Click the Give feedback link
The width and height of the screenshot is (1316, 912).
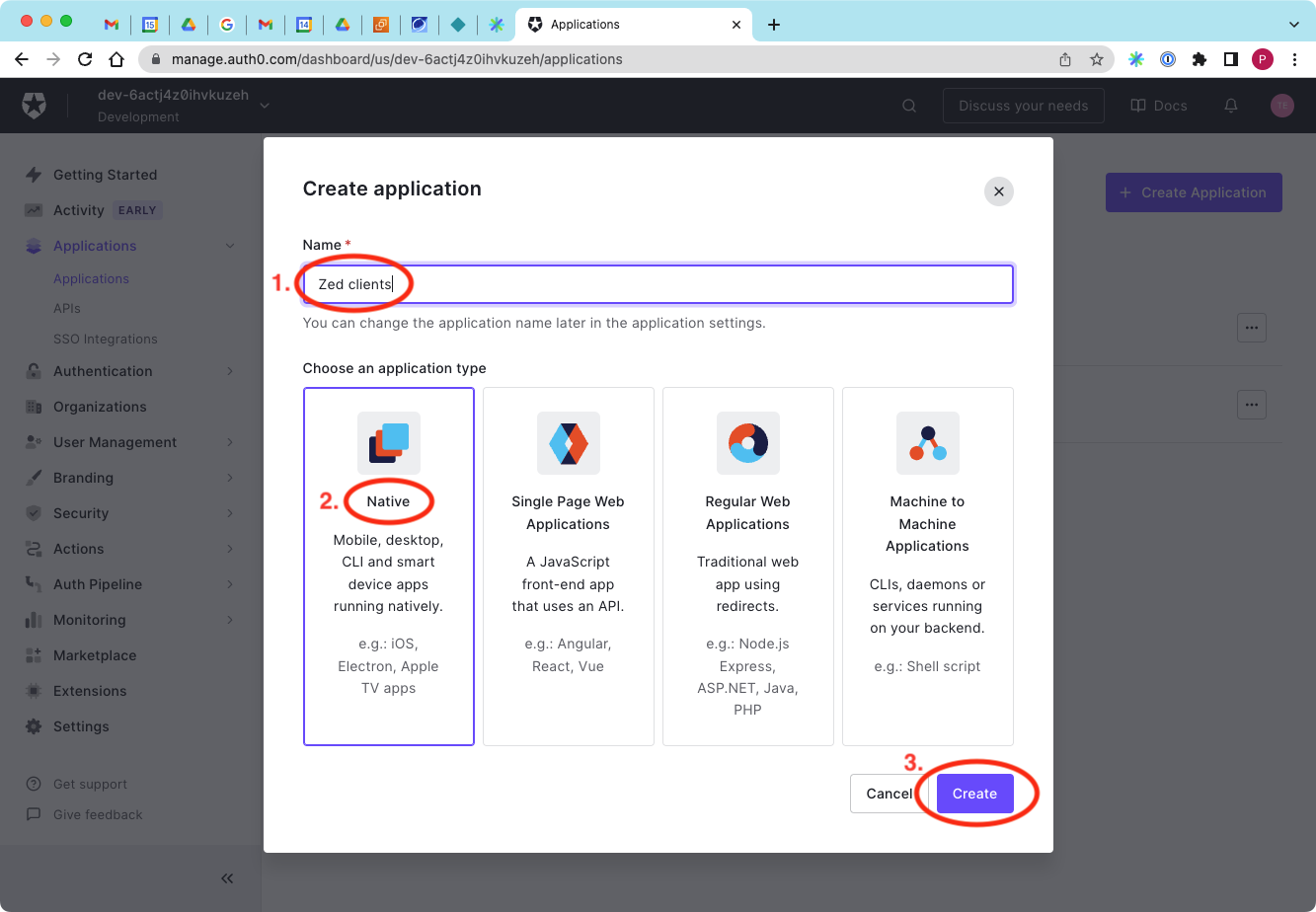85,814
